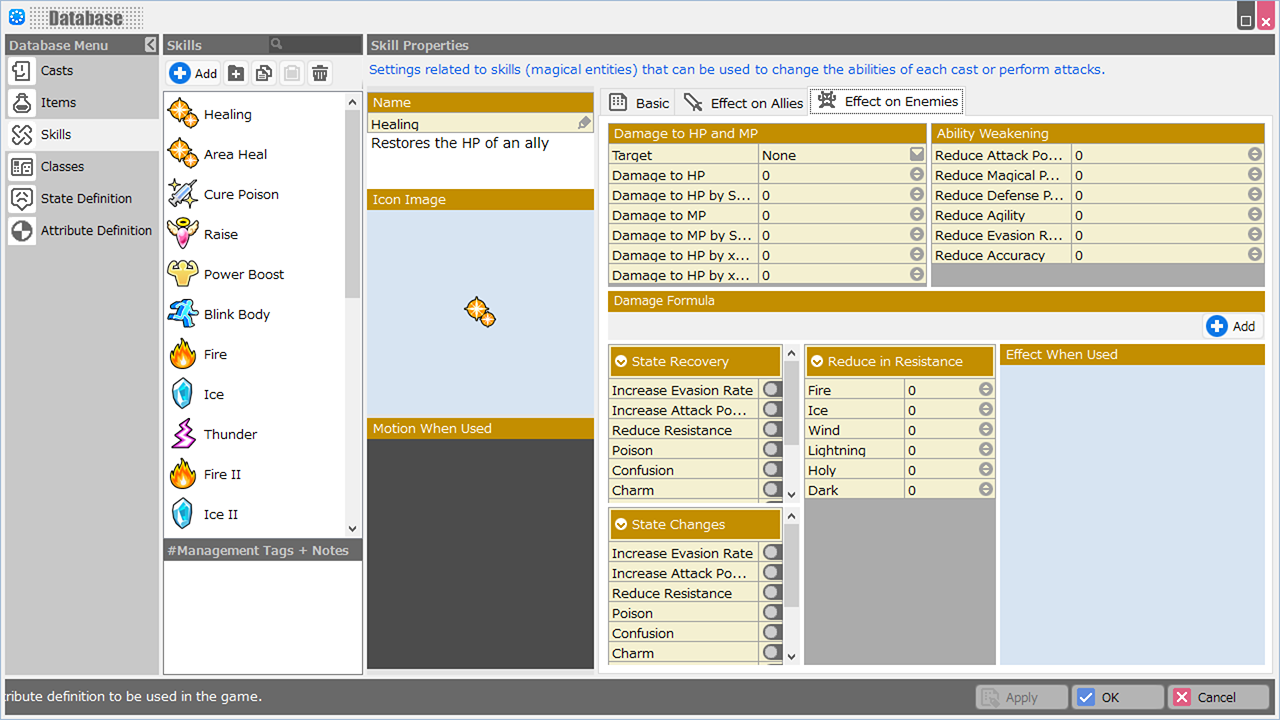Toggle Poison under State Recovery
Screen dimensions: 1280x720
(x=772, y=450)
